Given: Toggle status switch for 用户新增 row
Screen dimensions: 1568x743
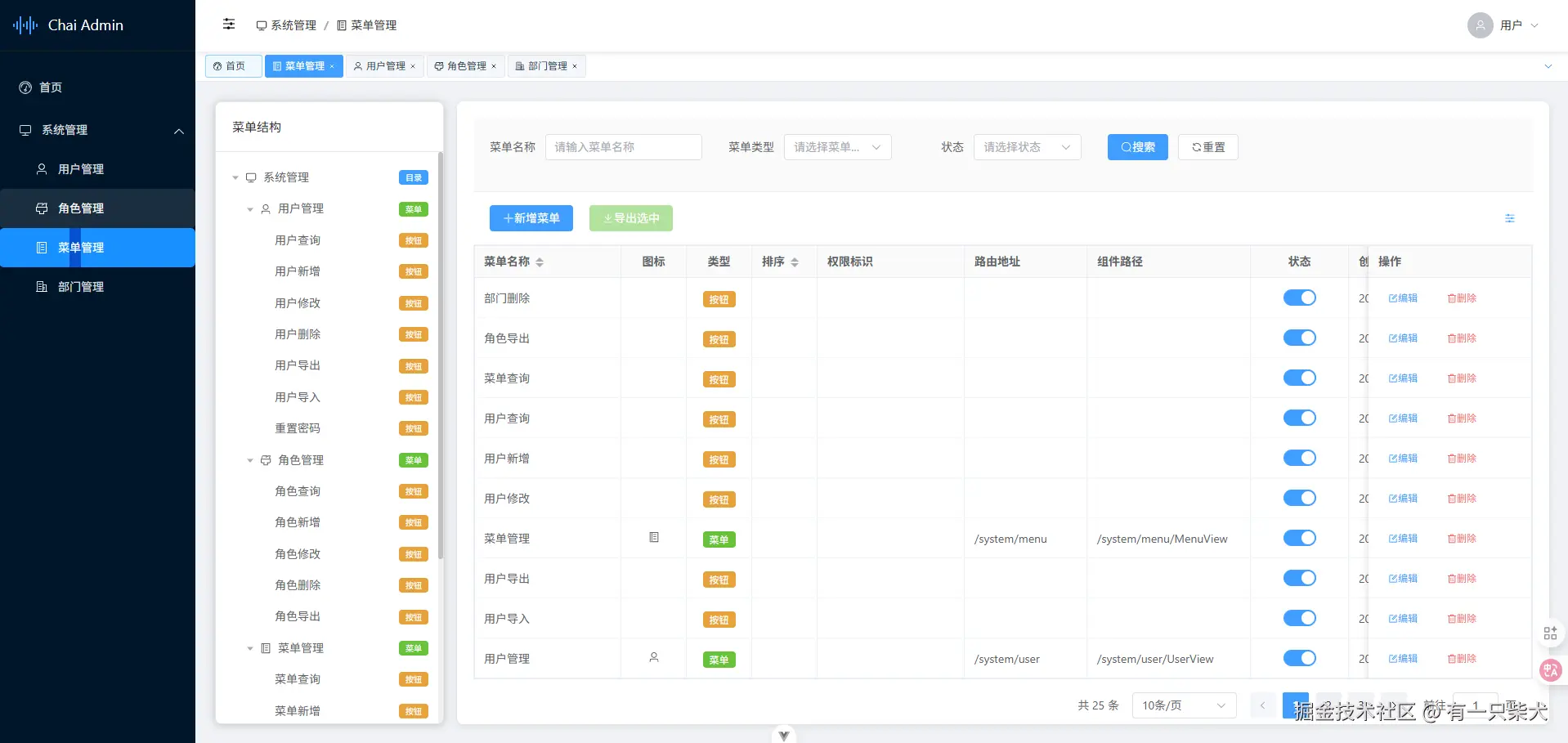Looking at the screenshot, I should tap(1299, 458).
